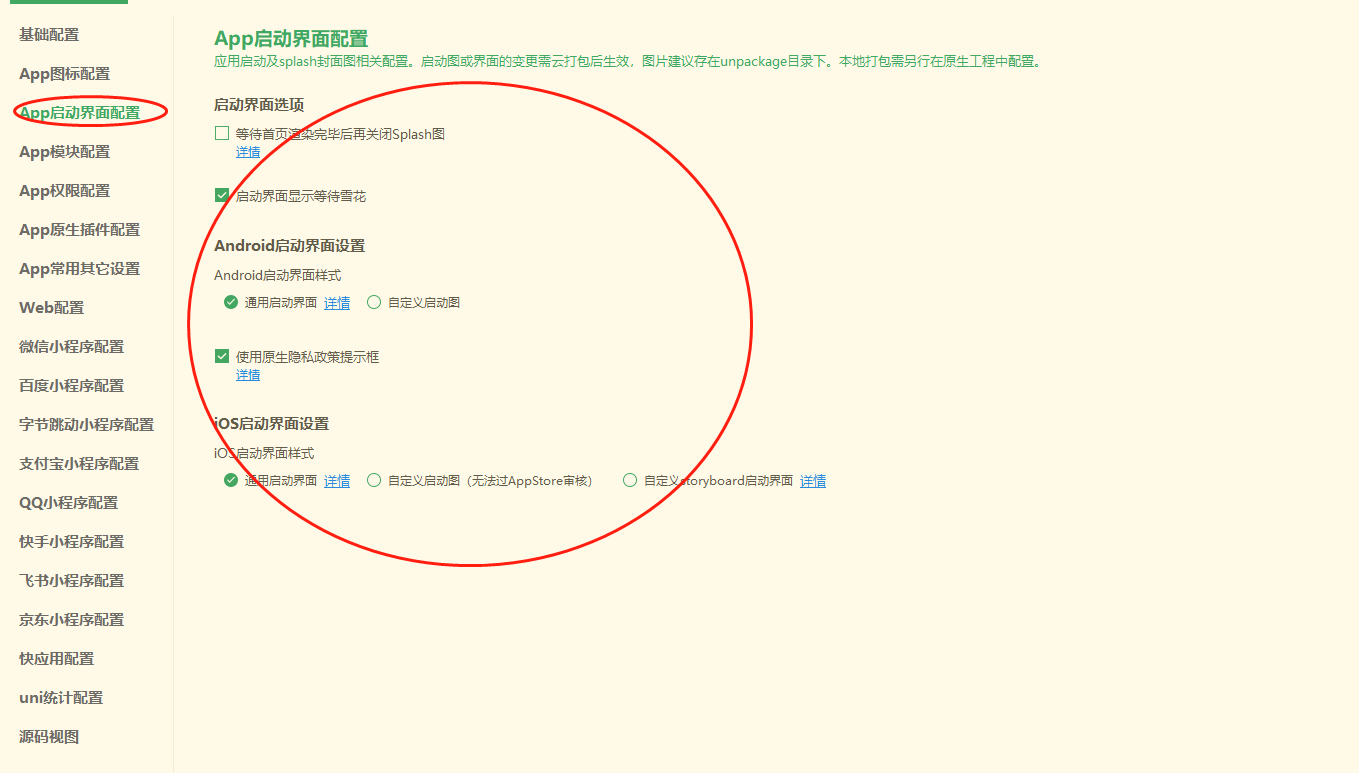
Task: Select Android 自定义启动图 radio option
Action: click(374, 302)
